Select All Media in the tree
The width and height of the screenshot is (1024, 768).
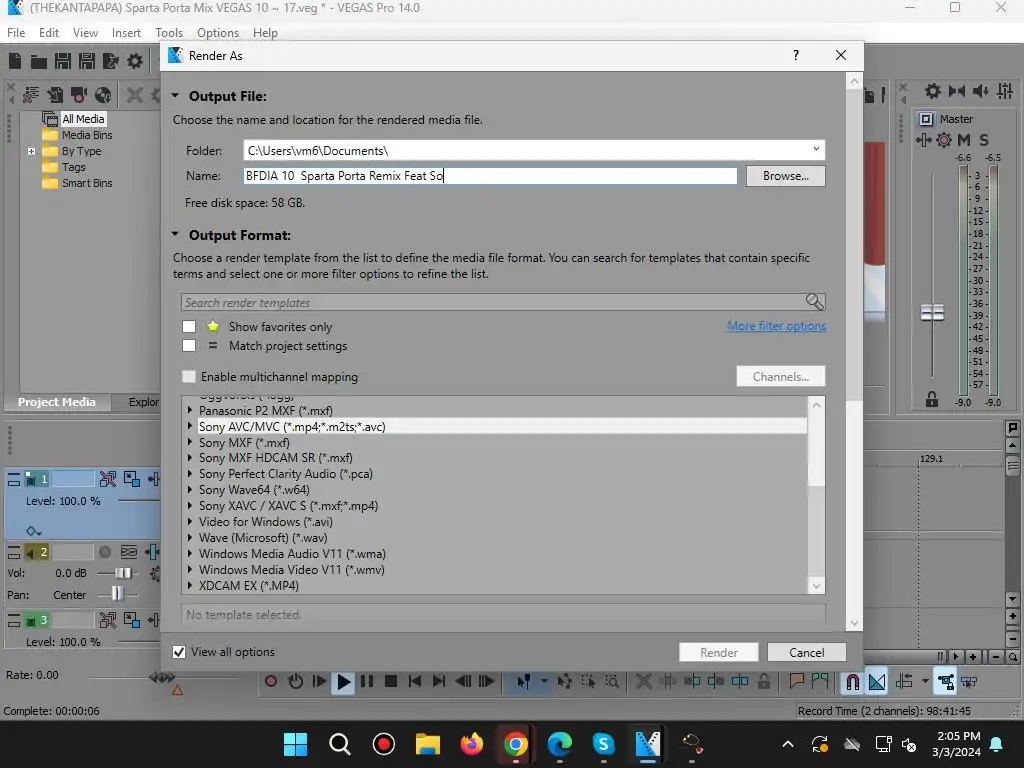click(x=83, y=119)
